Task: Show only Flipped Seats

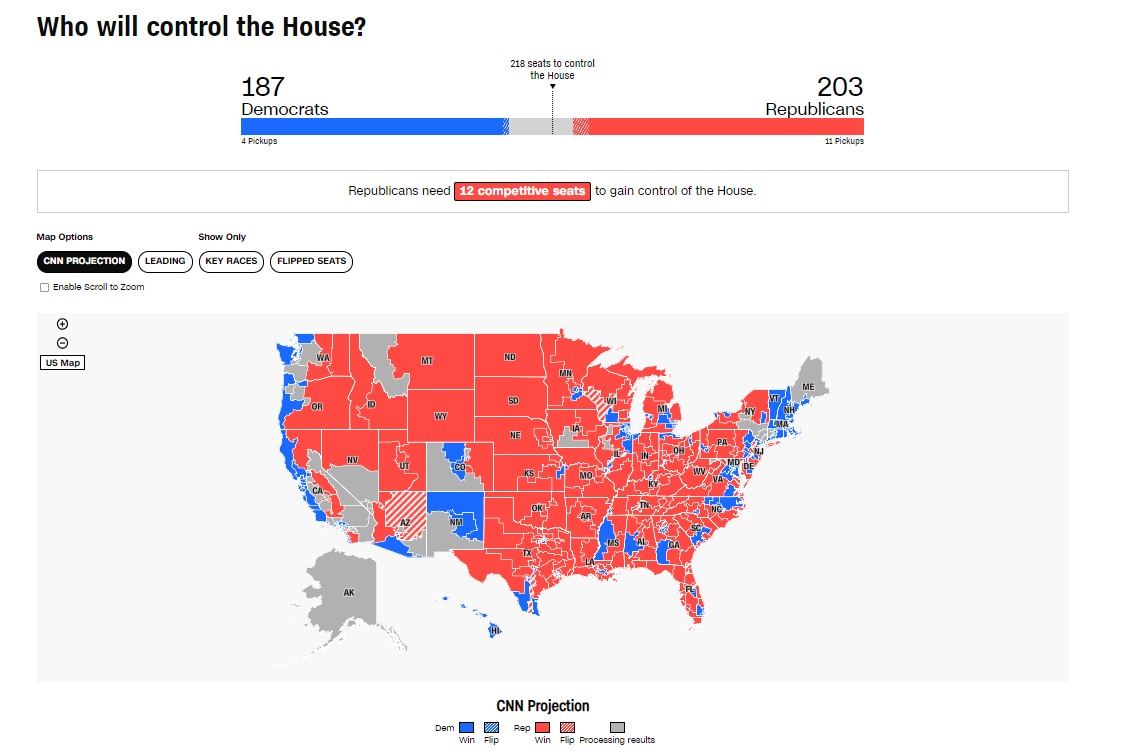Action: pos(311,262)
